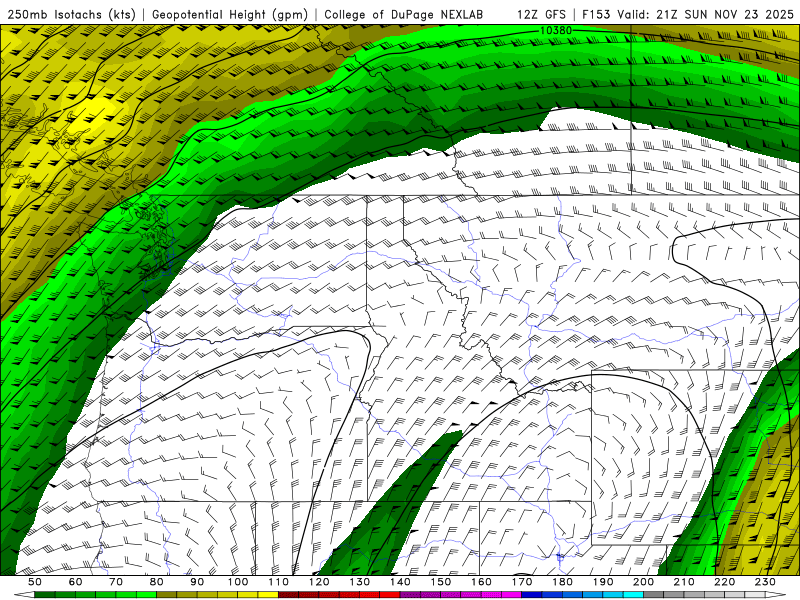Viewport: 800px width, 600px height.
Task: Click the legend value 100
Action: [x=238, y=582]
